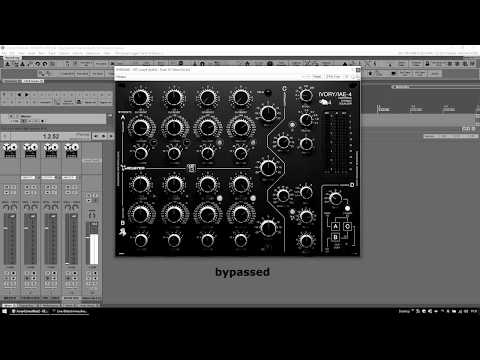Toggle the lower LED button in section C

tap(292, 212)
